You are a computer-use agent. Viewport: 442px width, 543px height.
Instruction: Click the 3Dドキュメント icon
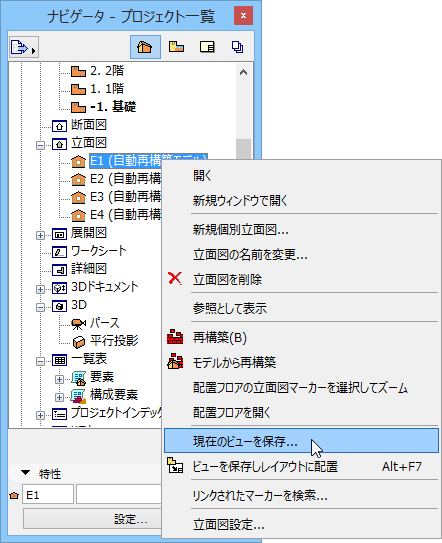coord(59,288)
